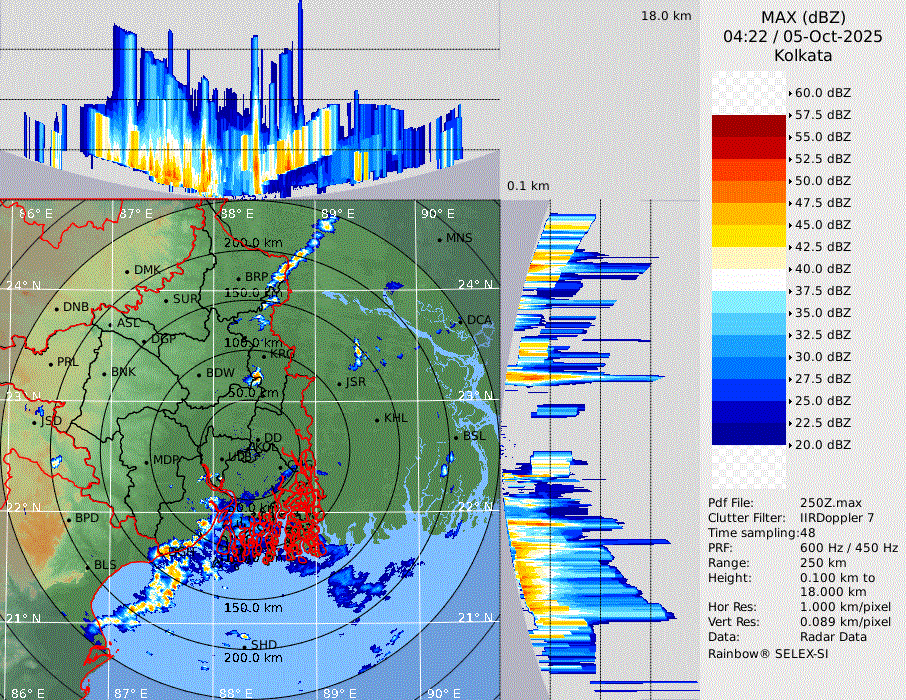Select the 20.0 dBZ legend label
Viewport: 906px width, 700px height.
824,444
